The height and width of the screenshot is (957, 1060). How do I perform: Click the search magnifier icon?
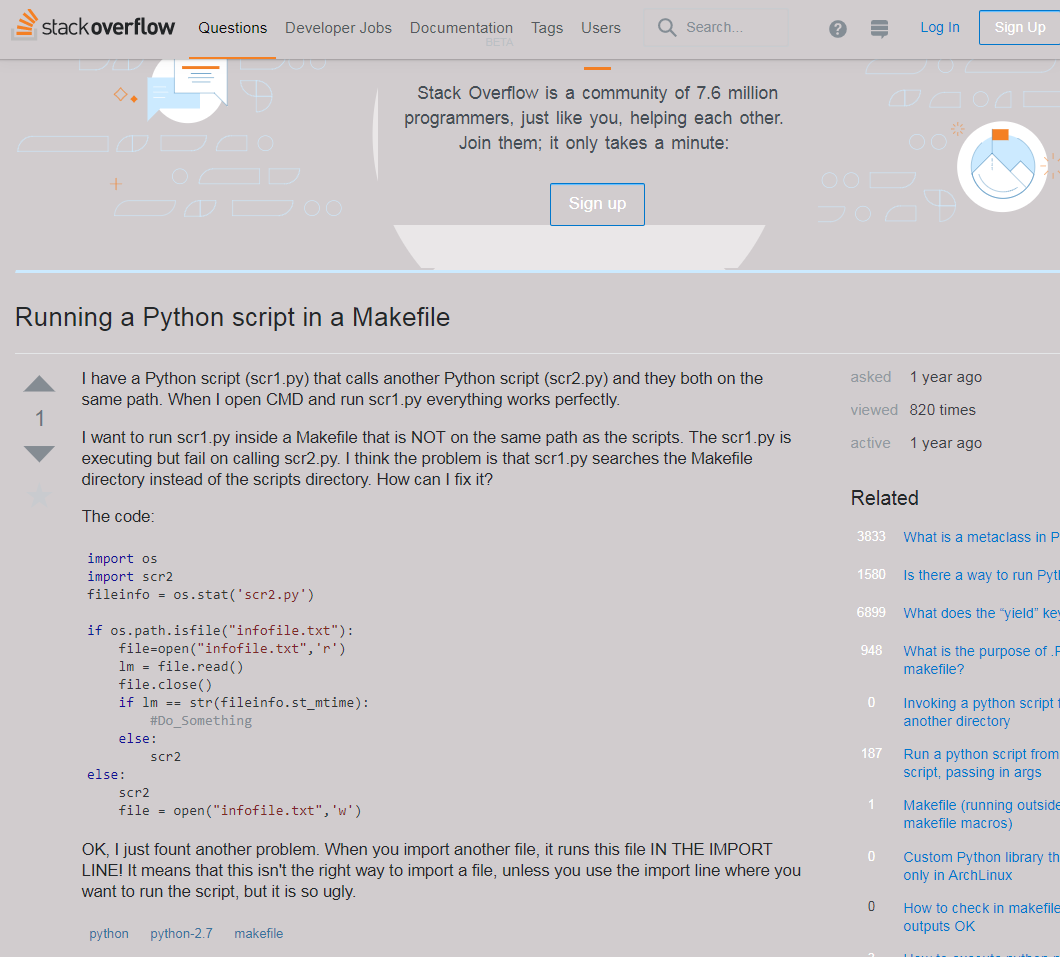tap(667, 27)
